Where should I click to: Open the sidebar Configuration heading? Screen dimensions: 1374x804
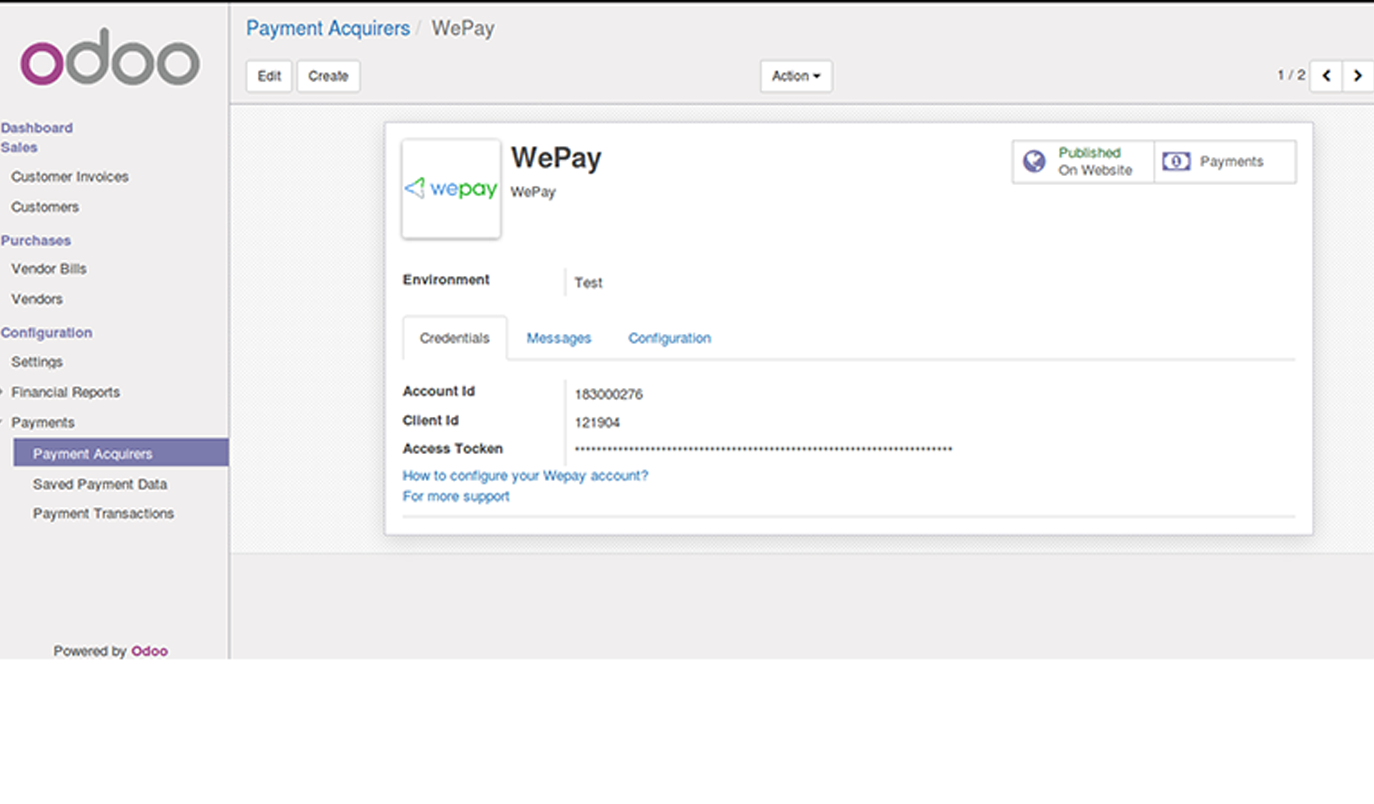(46, 332)
